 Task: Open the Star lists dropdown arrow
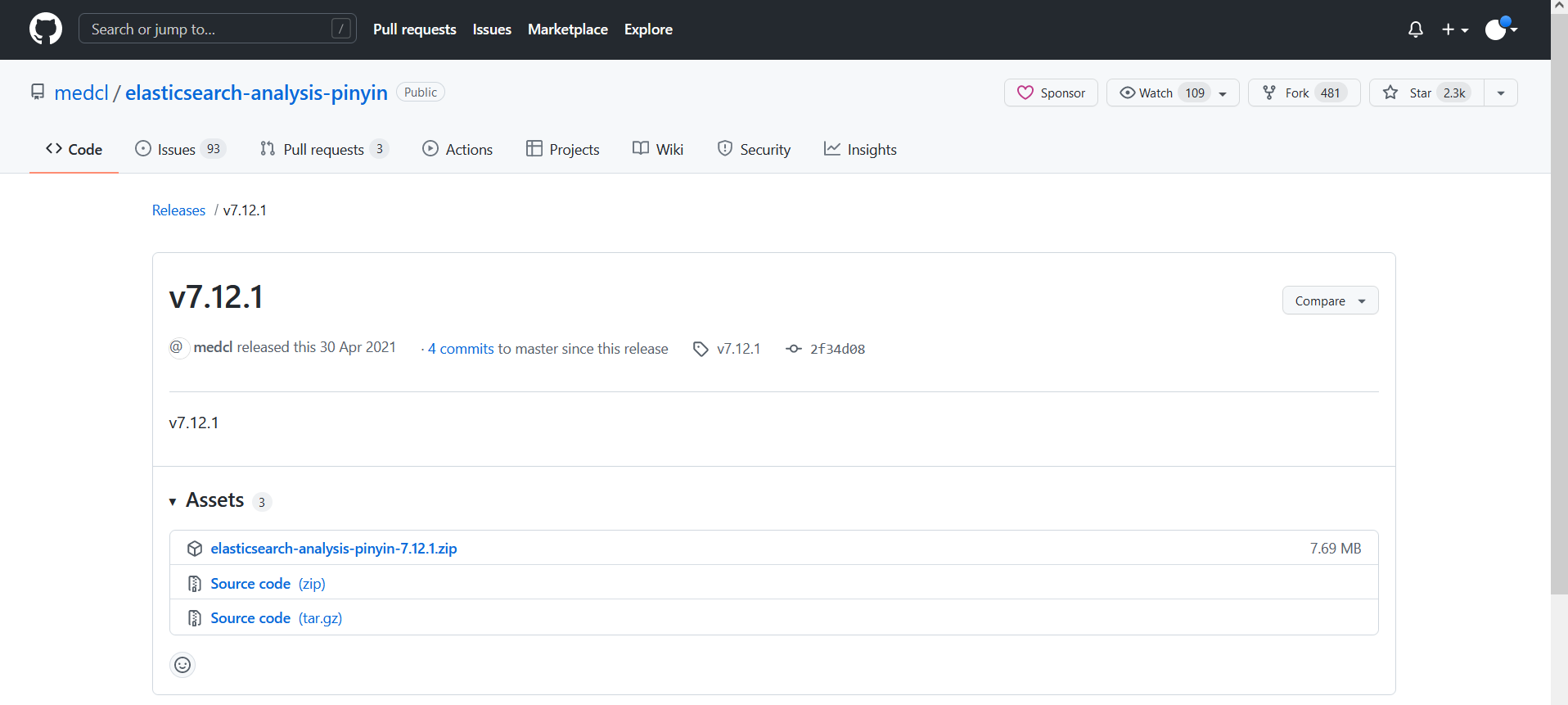[1501, 93]
